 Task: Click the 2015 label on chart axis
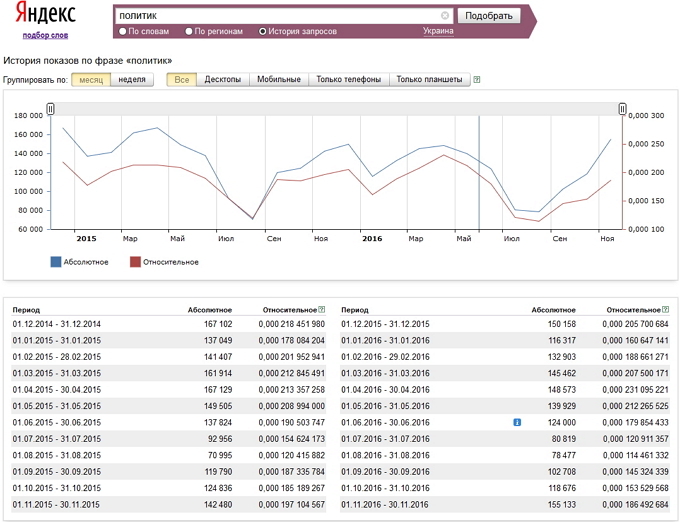click(x=86, y=238)
